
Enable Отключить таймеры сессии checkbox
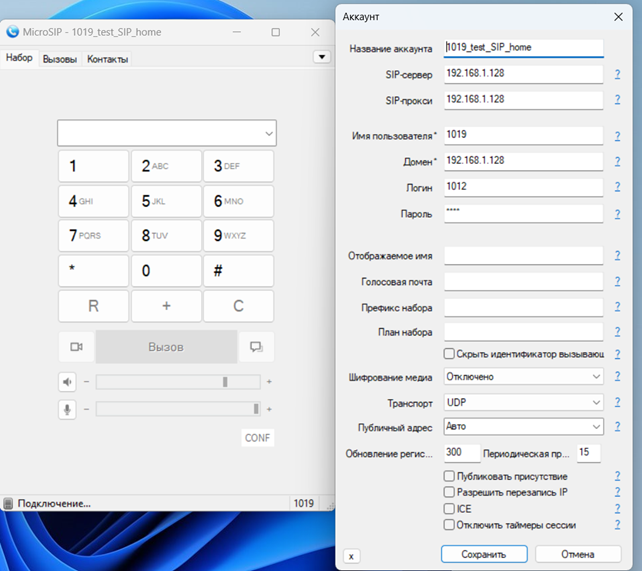click(x=449, y=524)
